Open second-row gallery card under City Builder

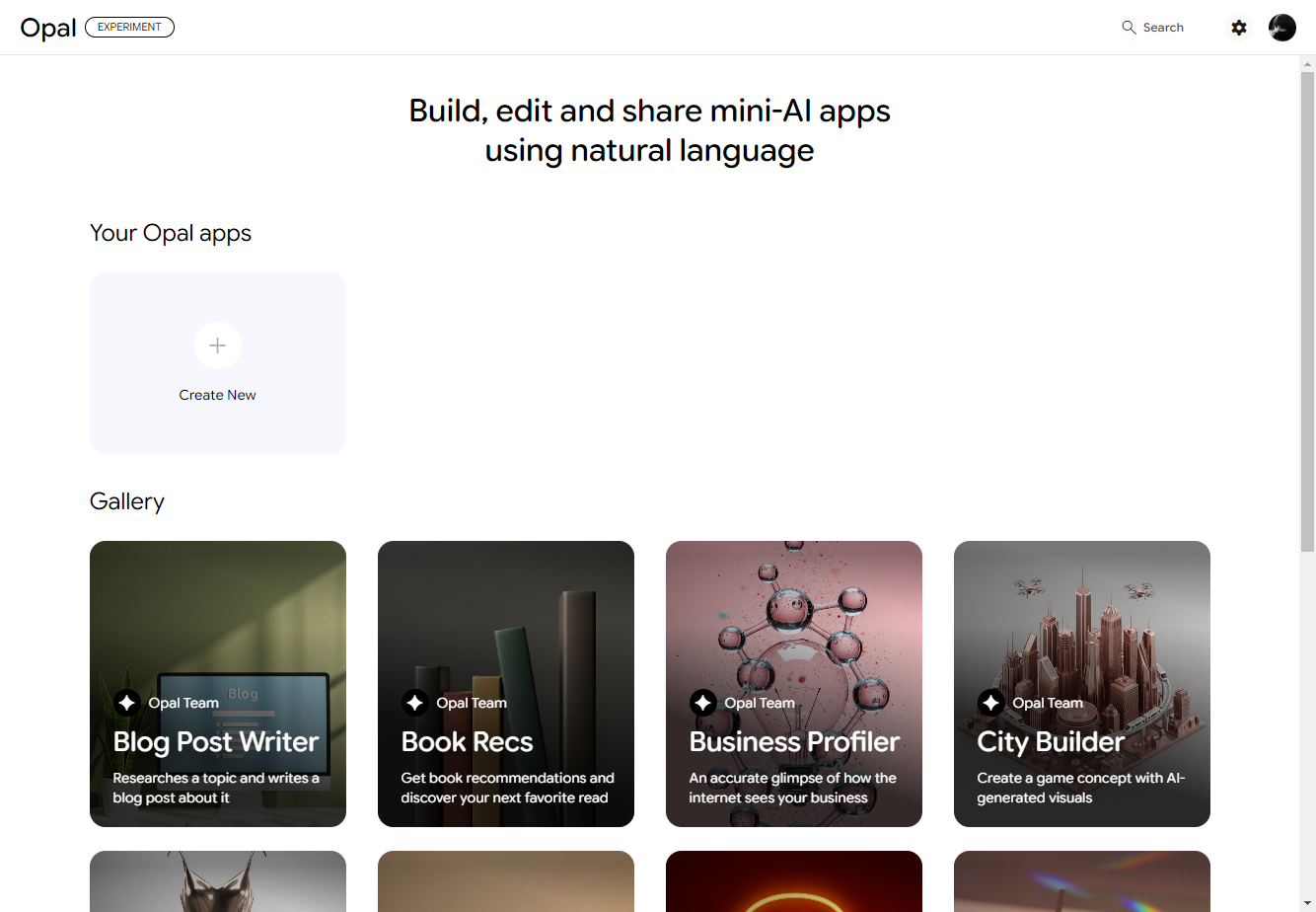(1082, 881)
